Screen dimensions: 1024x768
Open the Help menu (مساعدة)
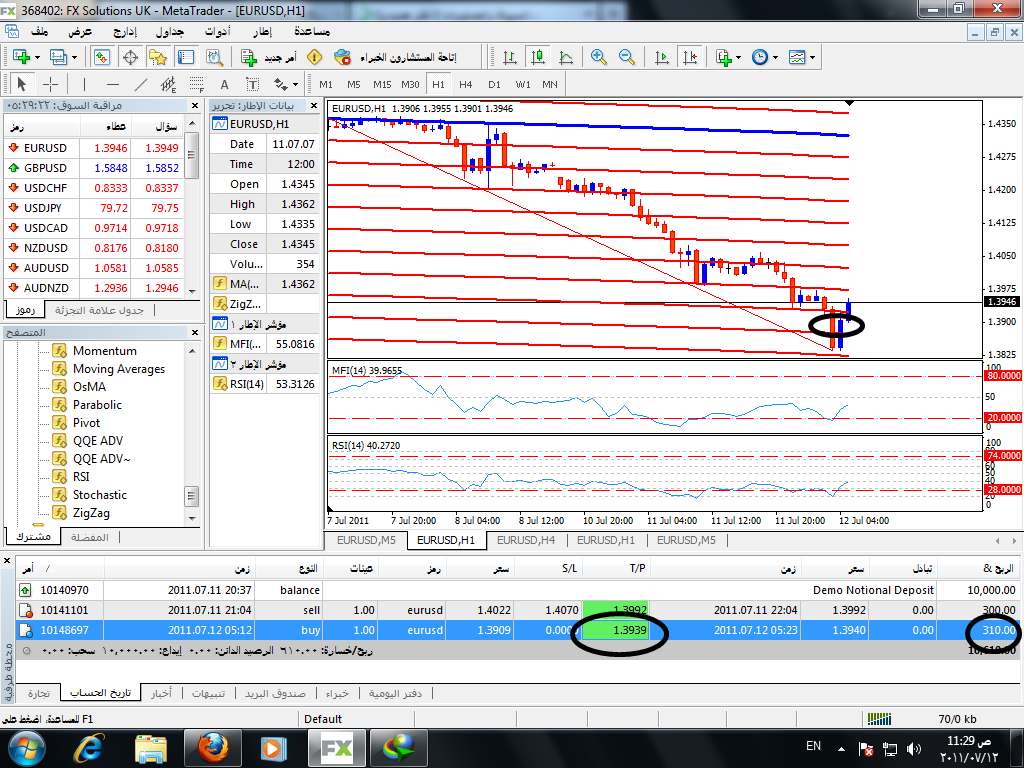tap(312, 31)
